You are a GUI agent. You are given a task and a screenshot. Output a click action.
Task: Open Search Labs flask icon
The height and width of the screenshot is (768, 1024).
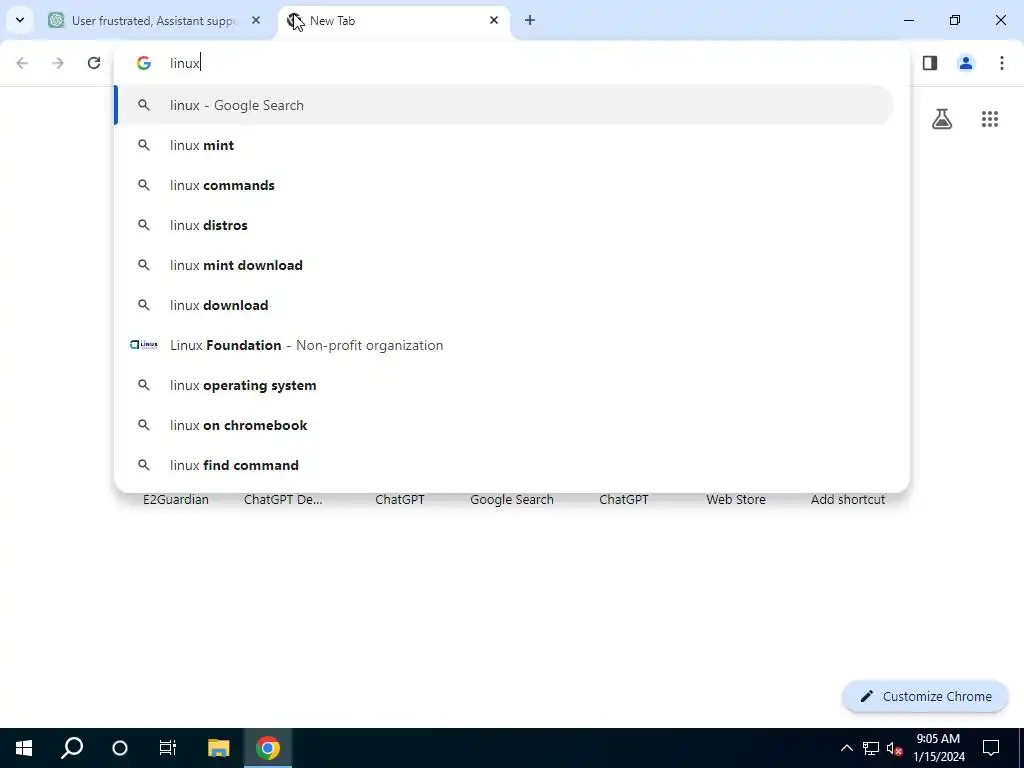click(x=942, y=119)
